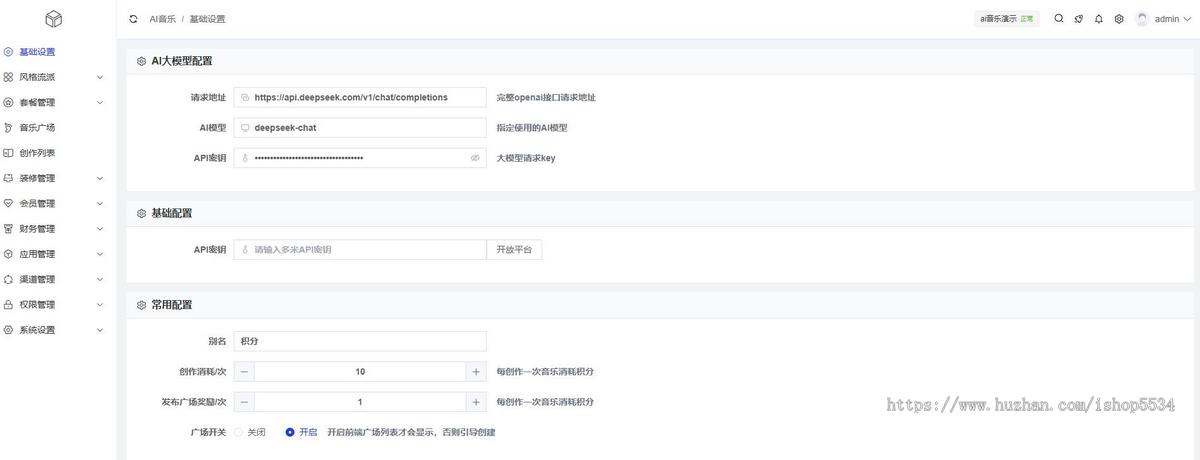Click the ai音乐演示 正常 status tag

point(1008,19)
